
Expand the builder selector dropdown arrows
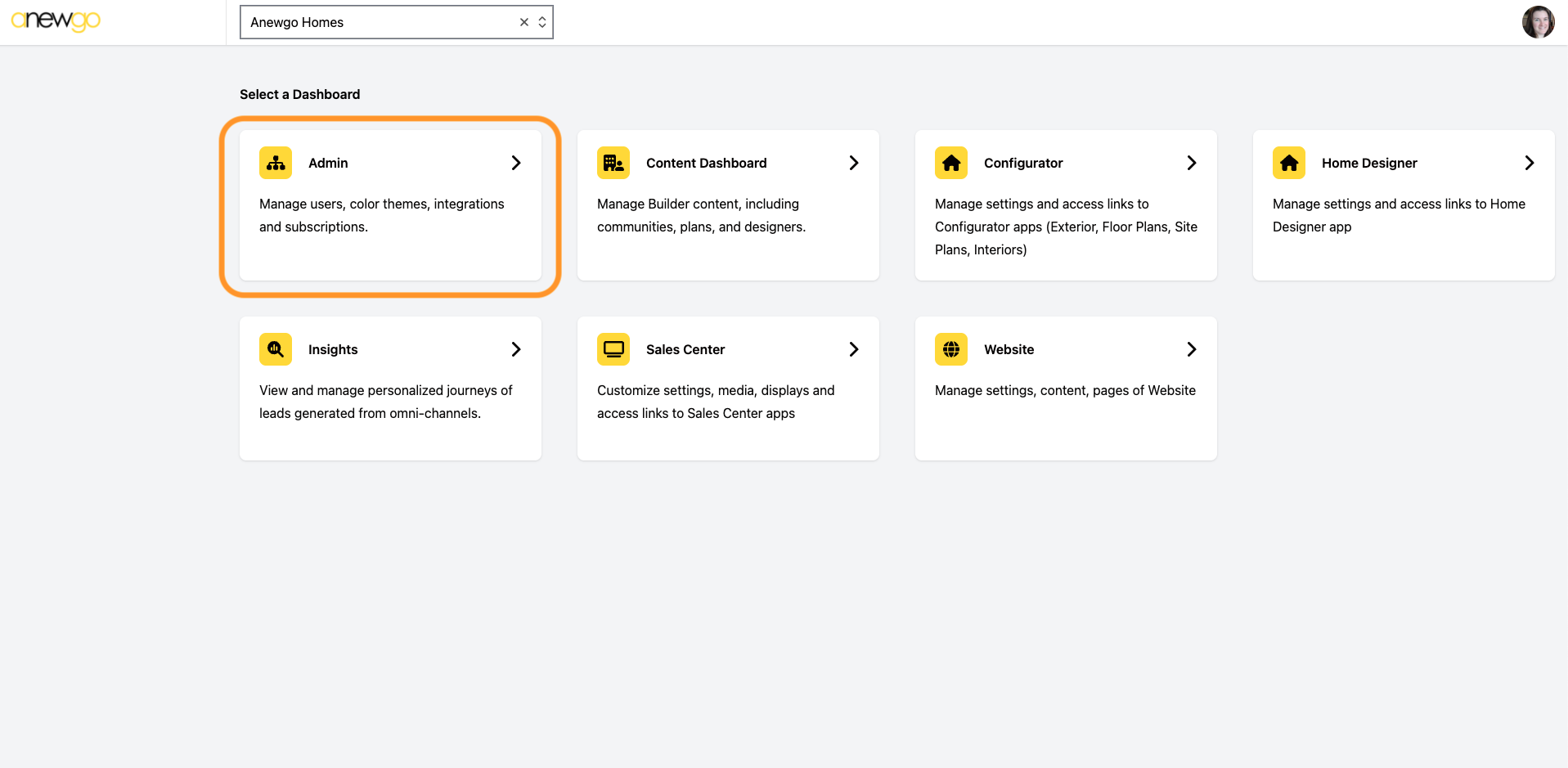click(542, 22)
